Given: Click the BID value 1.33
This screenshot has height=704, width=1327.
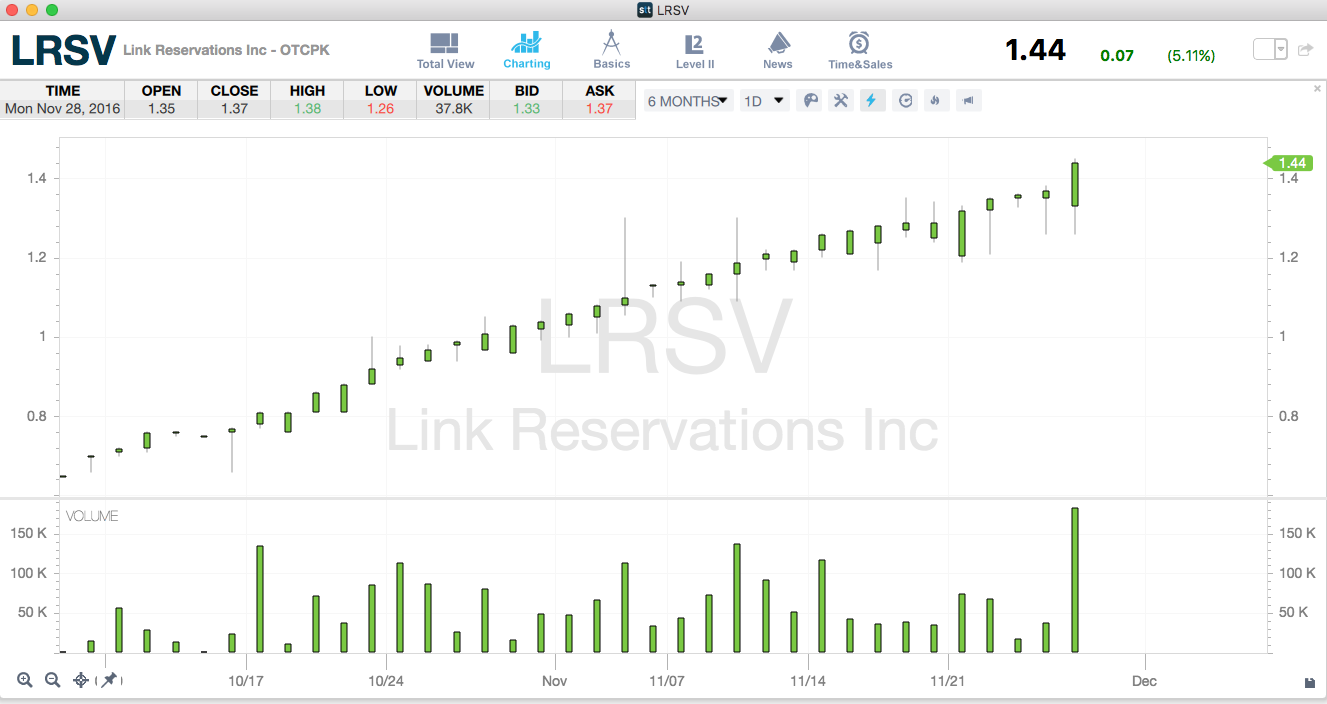Looking at the screenshot, I should coord(526,109).
